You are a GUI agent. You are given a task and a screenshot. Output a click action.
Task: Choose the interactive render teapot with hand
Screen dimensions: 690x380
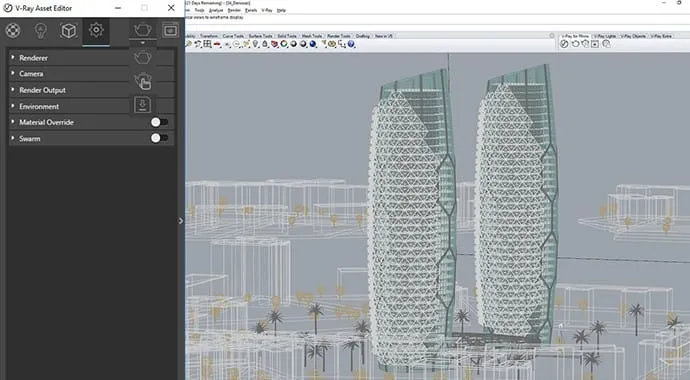(143, 81)
